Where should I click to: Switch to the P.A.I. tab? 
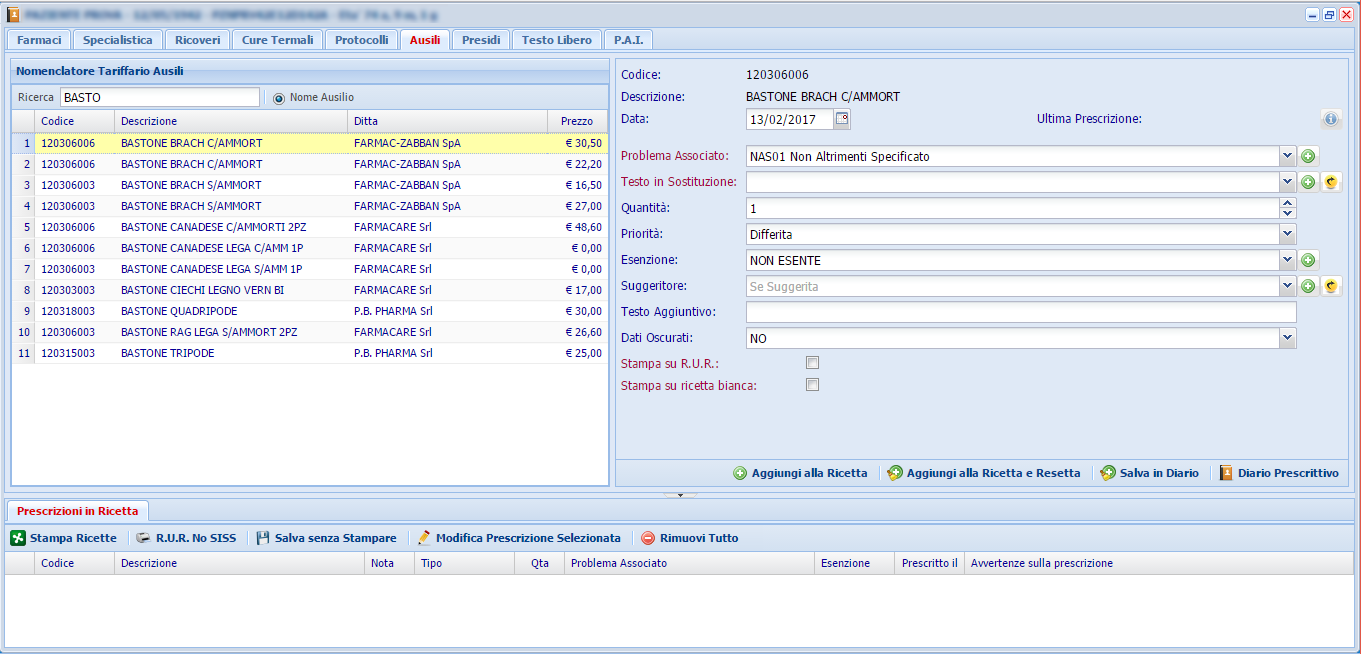[x=629, y=40]
